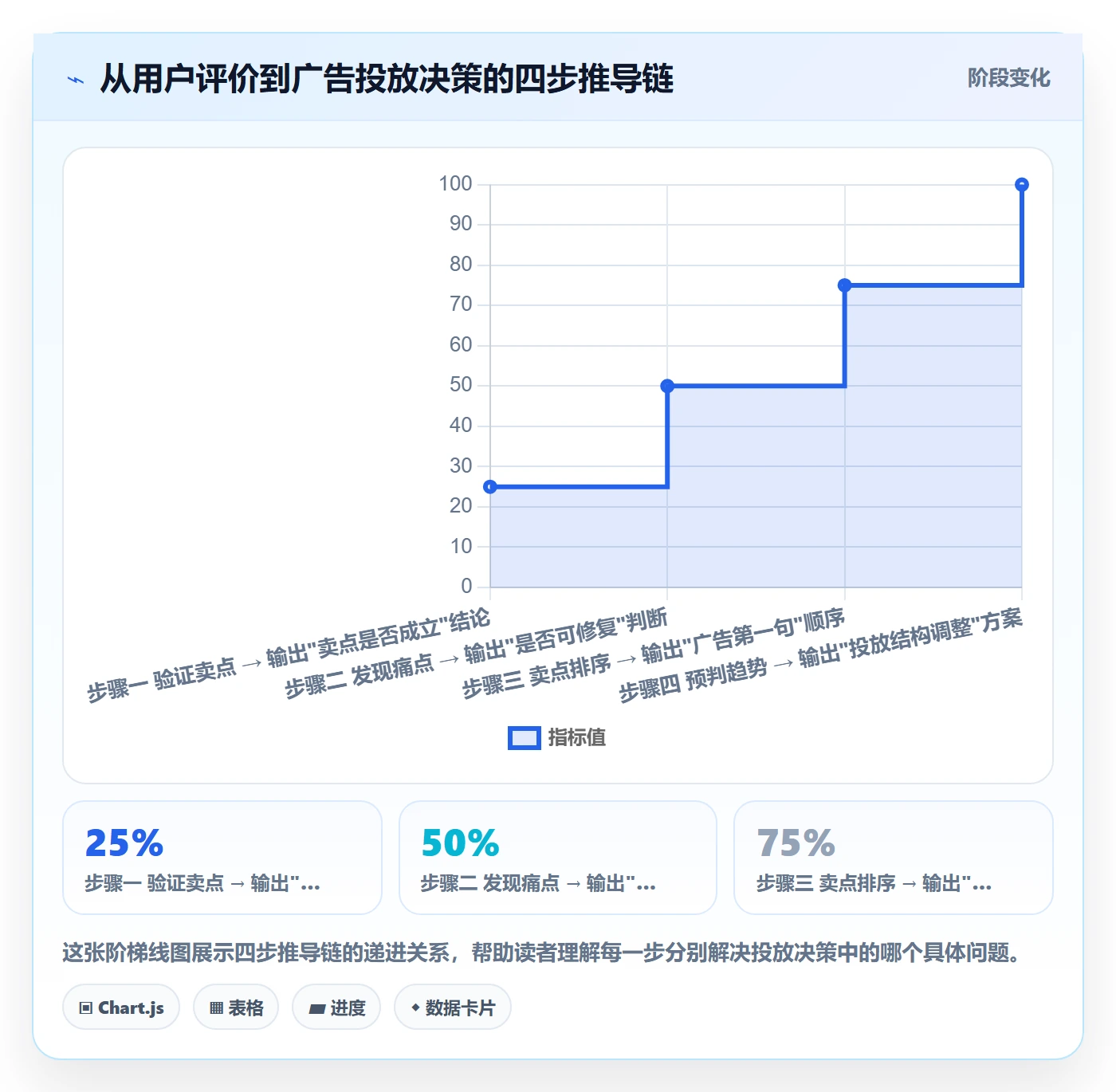Click the 步骤三 data point at value 75
1116x1092 pixels.
(845, 285)
